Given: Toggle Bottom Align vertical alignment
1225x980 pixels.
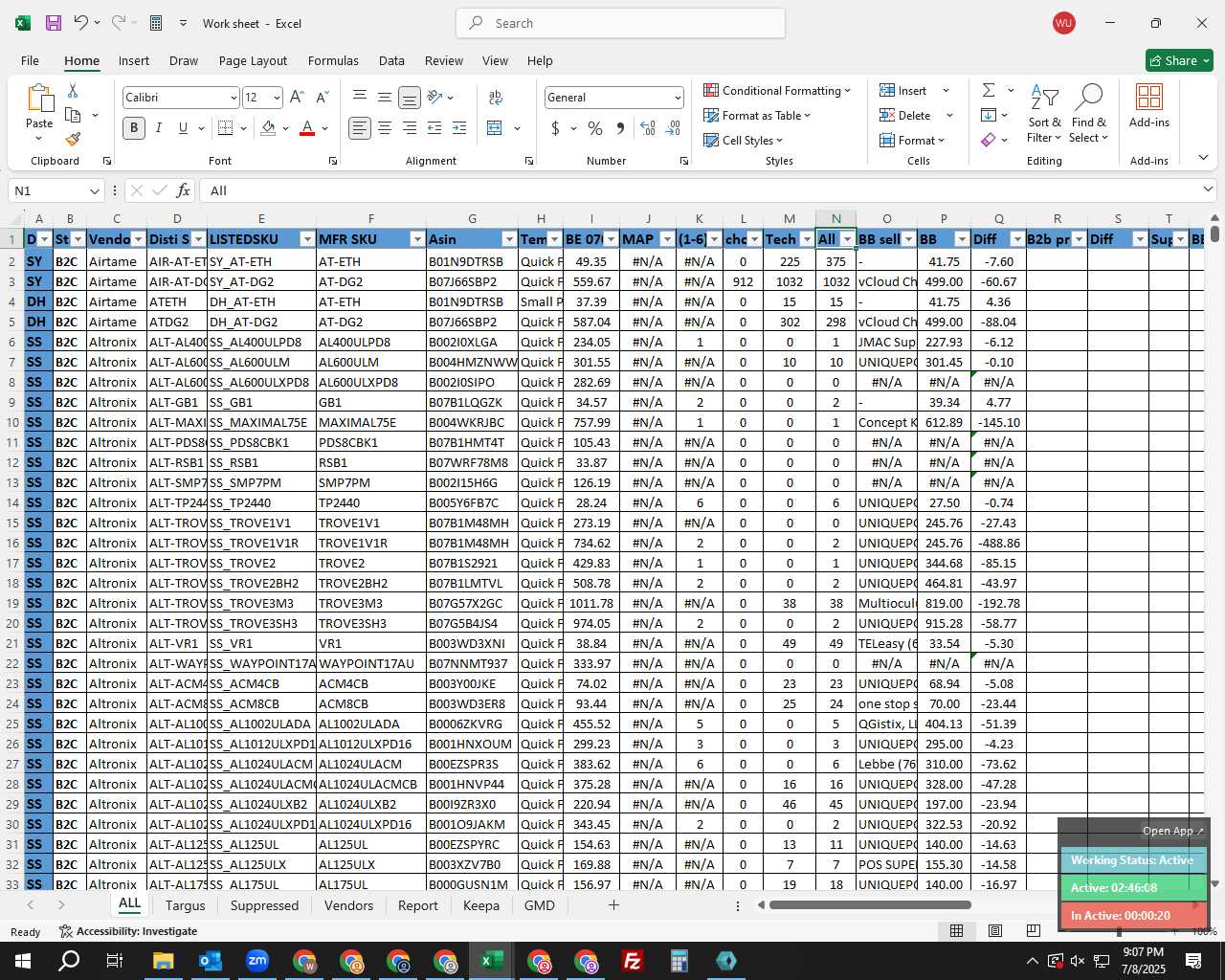Looking at the screenshot, I should [410, 97].
